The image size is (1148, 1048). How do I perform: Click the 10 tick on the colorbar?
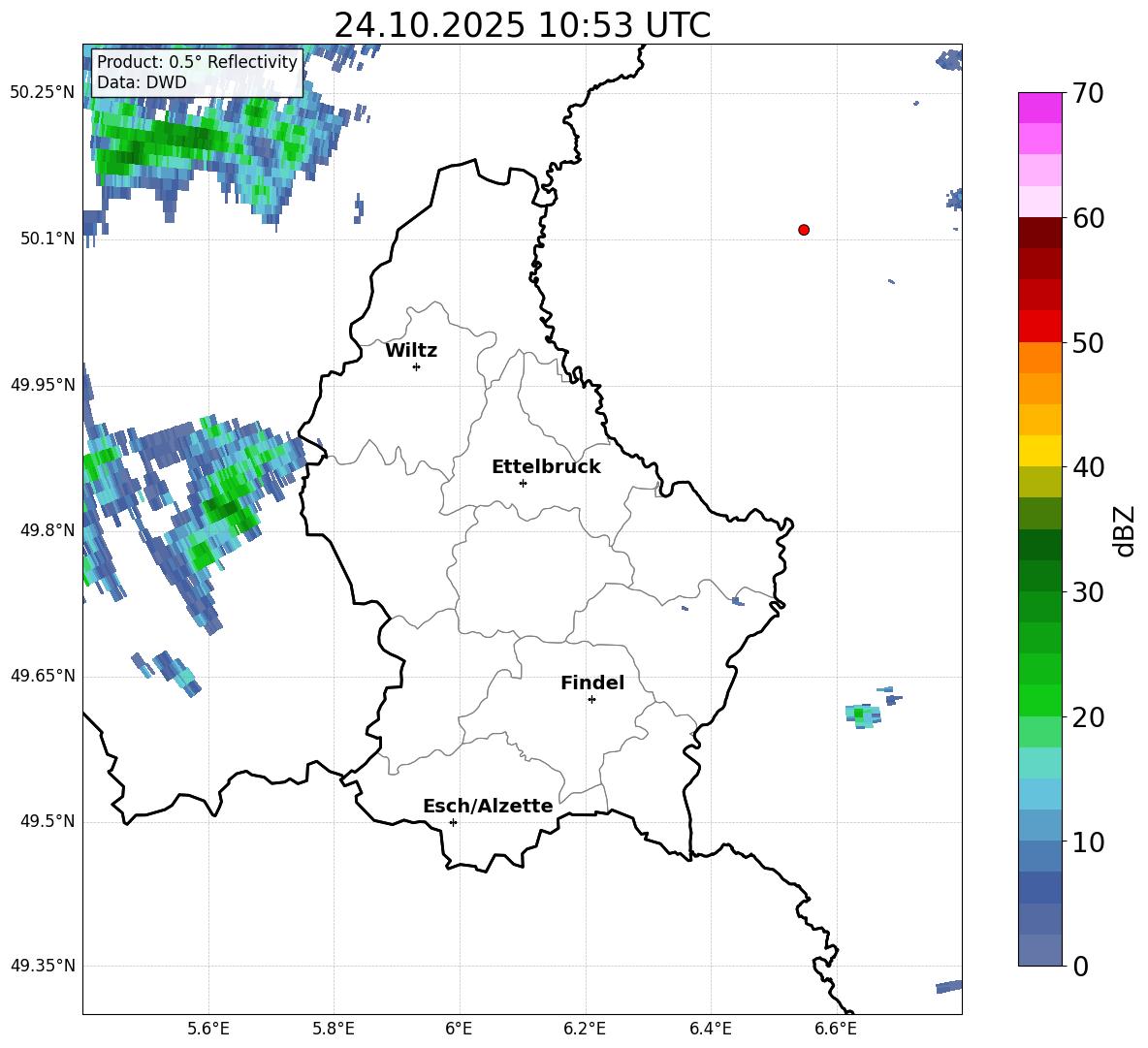(1088, 842)
